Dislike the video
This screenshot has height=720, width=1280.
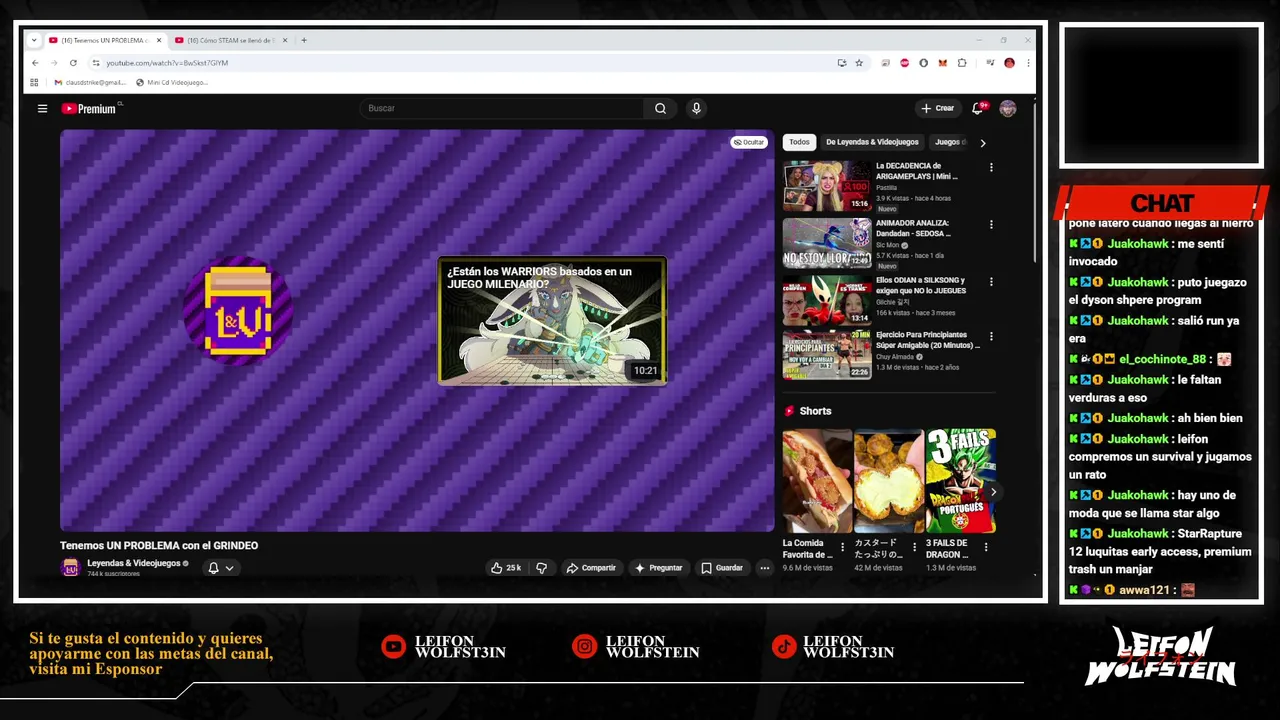[x=541, y=568]
